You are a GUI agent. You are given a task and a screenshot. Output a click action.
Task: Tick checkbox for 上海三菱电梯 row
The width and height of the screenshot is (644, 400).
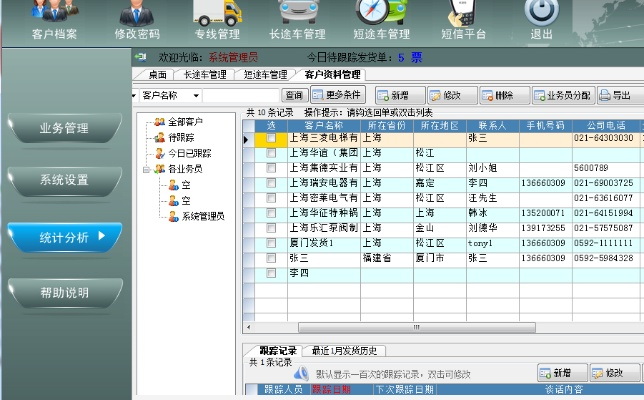271,139
